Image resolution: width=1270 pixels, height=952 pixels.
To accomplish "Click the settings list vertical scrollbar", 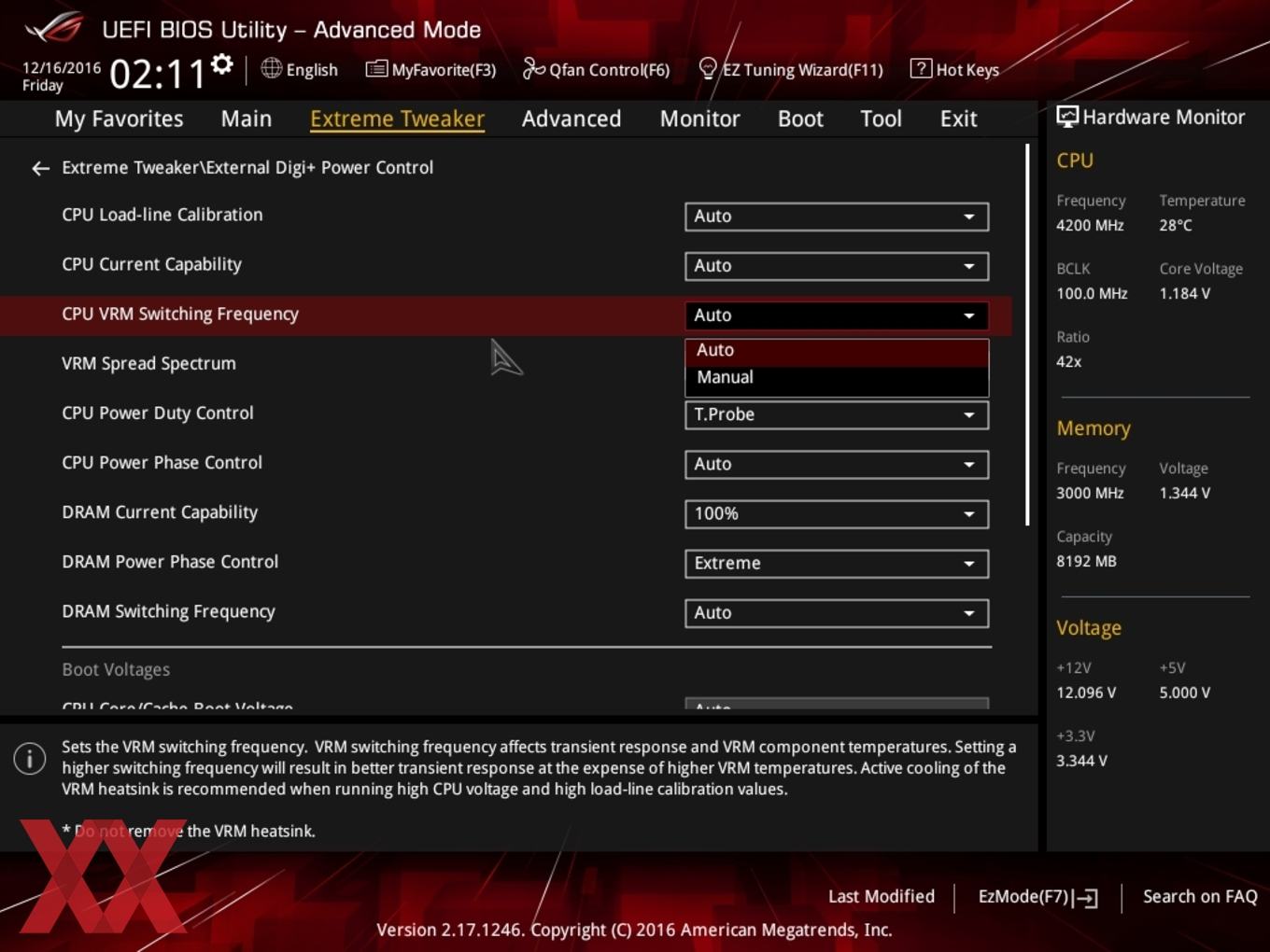I will (x=1027, y=334).
